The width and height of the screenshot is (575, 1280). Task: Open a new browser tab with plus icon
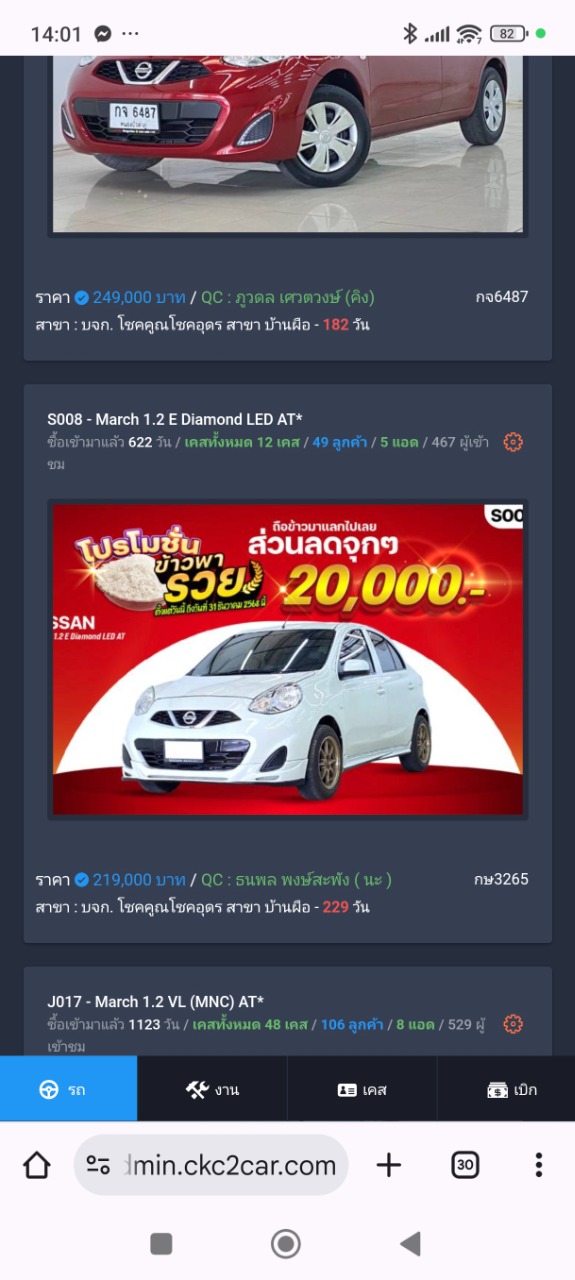388,1165
